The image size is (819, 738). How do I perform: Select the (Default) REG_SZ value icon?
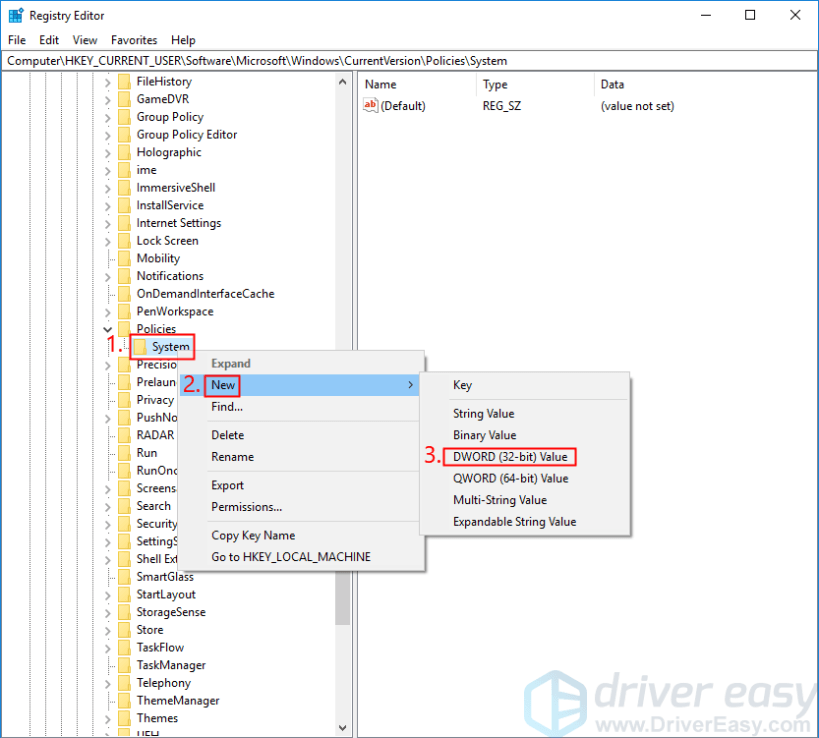pos(370,105)
